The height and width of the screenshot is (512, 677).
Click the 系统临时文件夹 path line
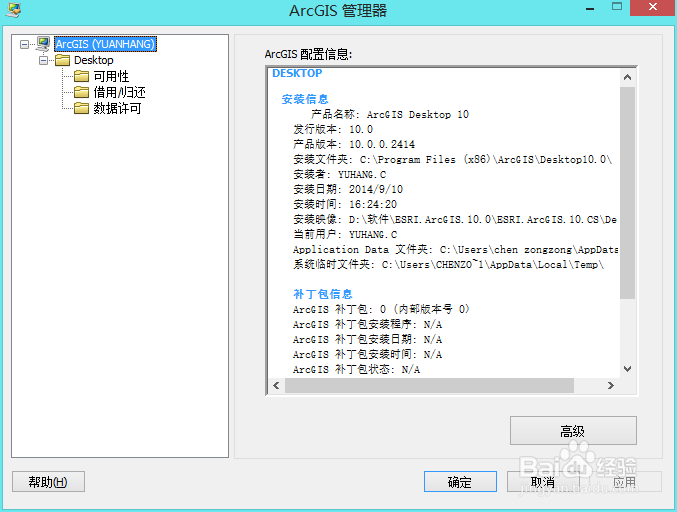449,264
